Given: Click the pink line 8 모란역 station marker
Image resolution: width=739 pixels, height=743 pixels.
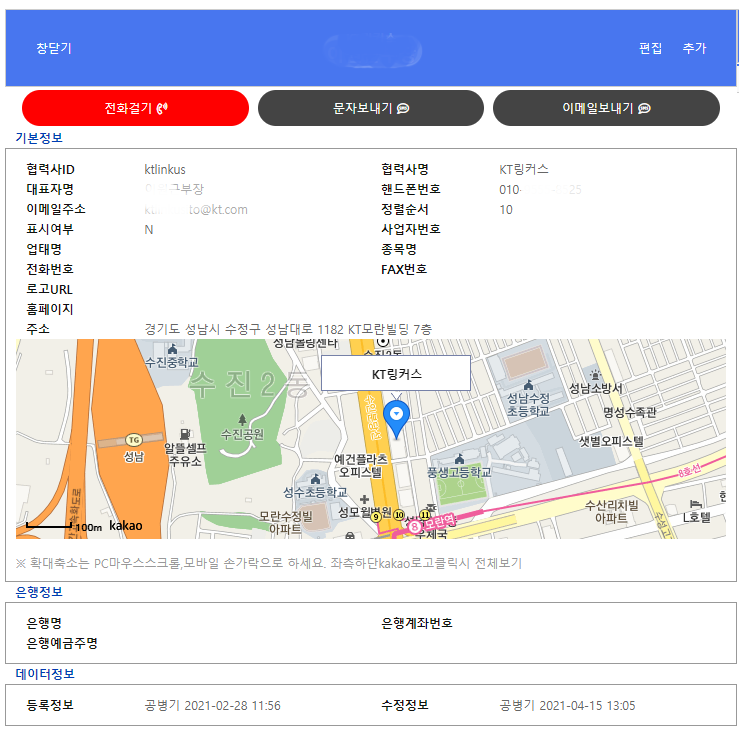Looking at the screenshot, I should (x=415, y=526).
